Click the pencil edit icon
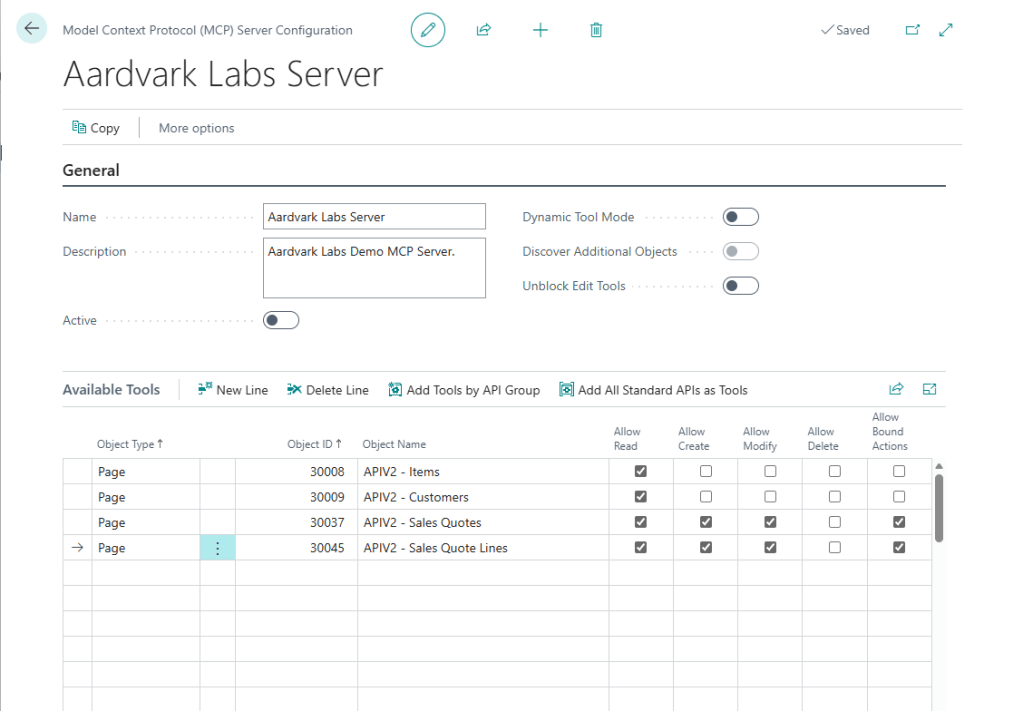This screenshot has height=711, width=1023. point(428,30)
